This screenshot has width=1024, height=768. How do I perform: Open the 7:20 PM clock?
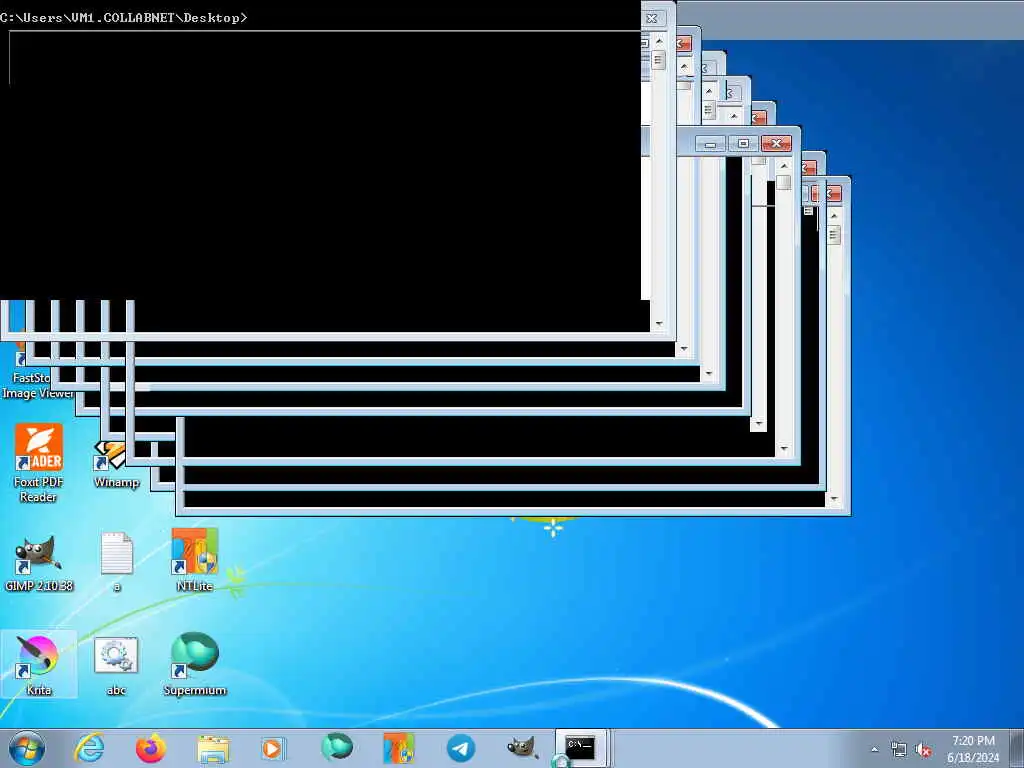(973, 741)
